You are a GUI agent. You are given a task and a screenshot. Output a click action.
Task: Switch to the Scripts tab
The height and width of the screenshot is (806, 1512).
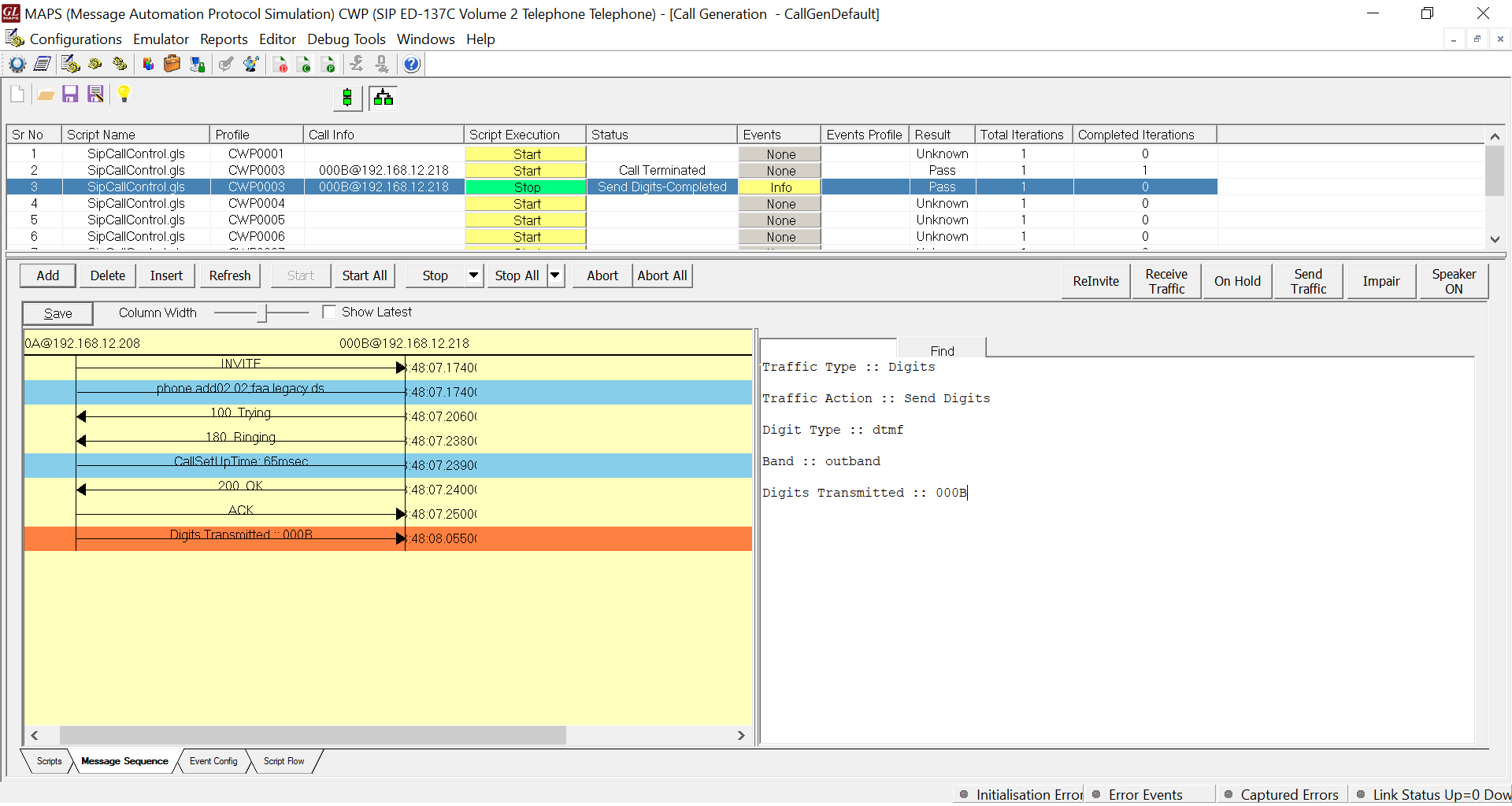pyautogui.click(x=49, y=761)
